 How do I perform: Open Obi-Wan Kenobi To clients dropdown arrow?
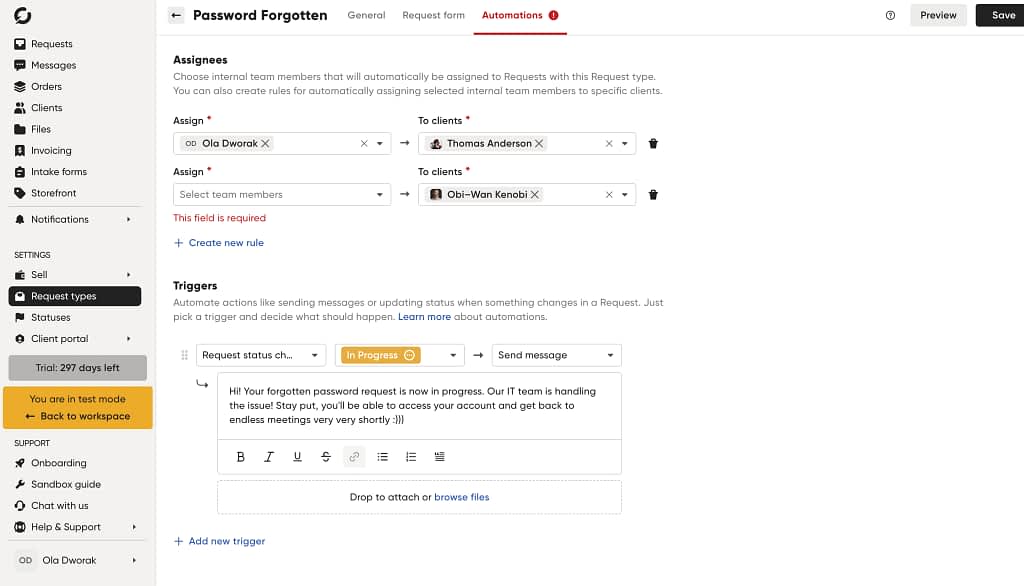tap(624, 195)
